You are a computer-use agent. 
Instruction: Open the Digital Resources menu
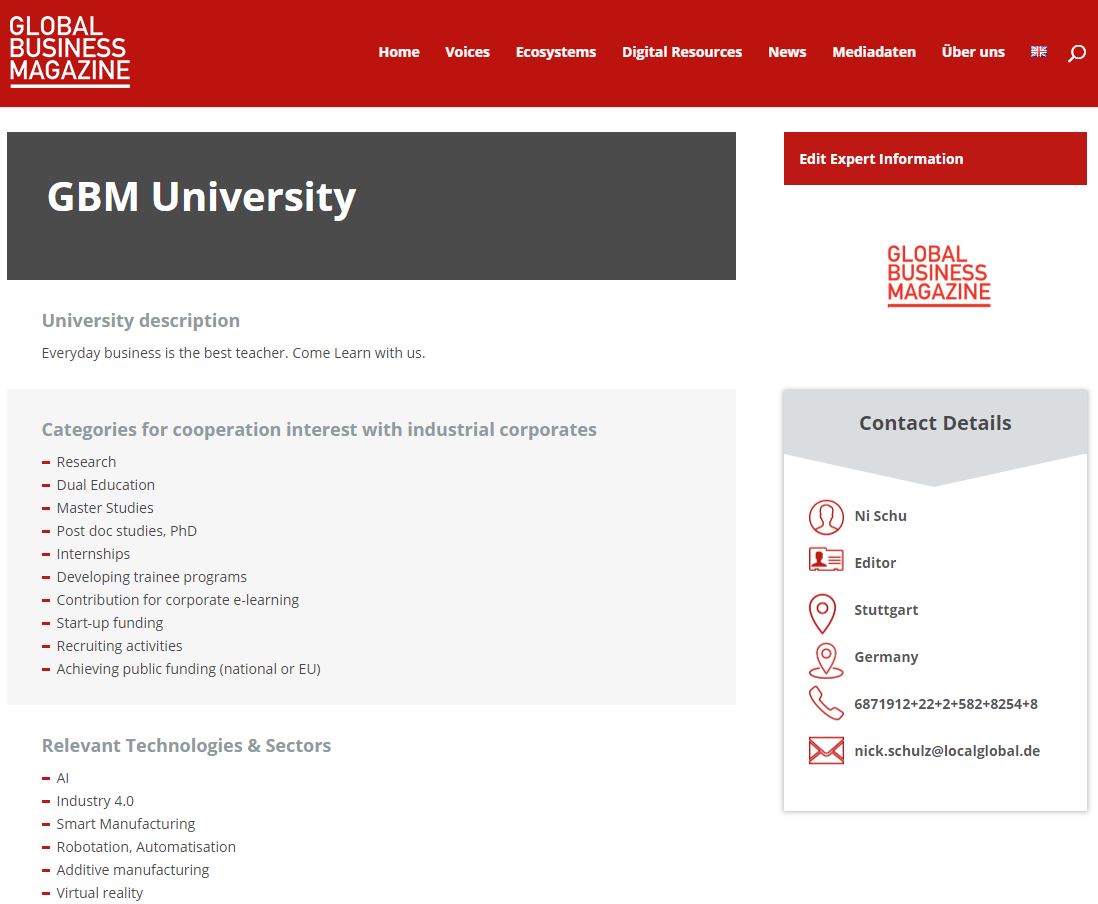coord(682,52)
